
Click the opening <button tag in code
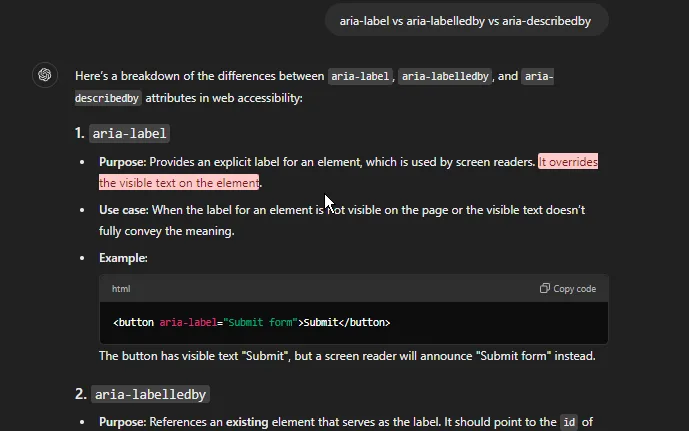[x=134, y=323]
